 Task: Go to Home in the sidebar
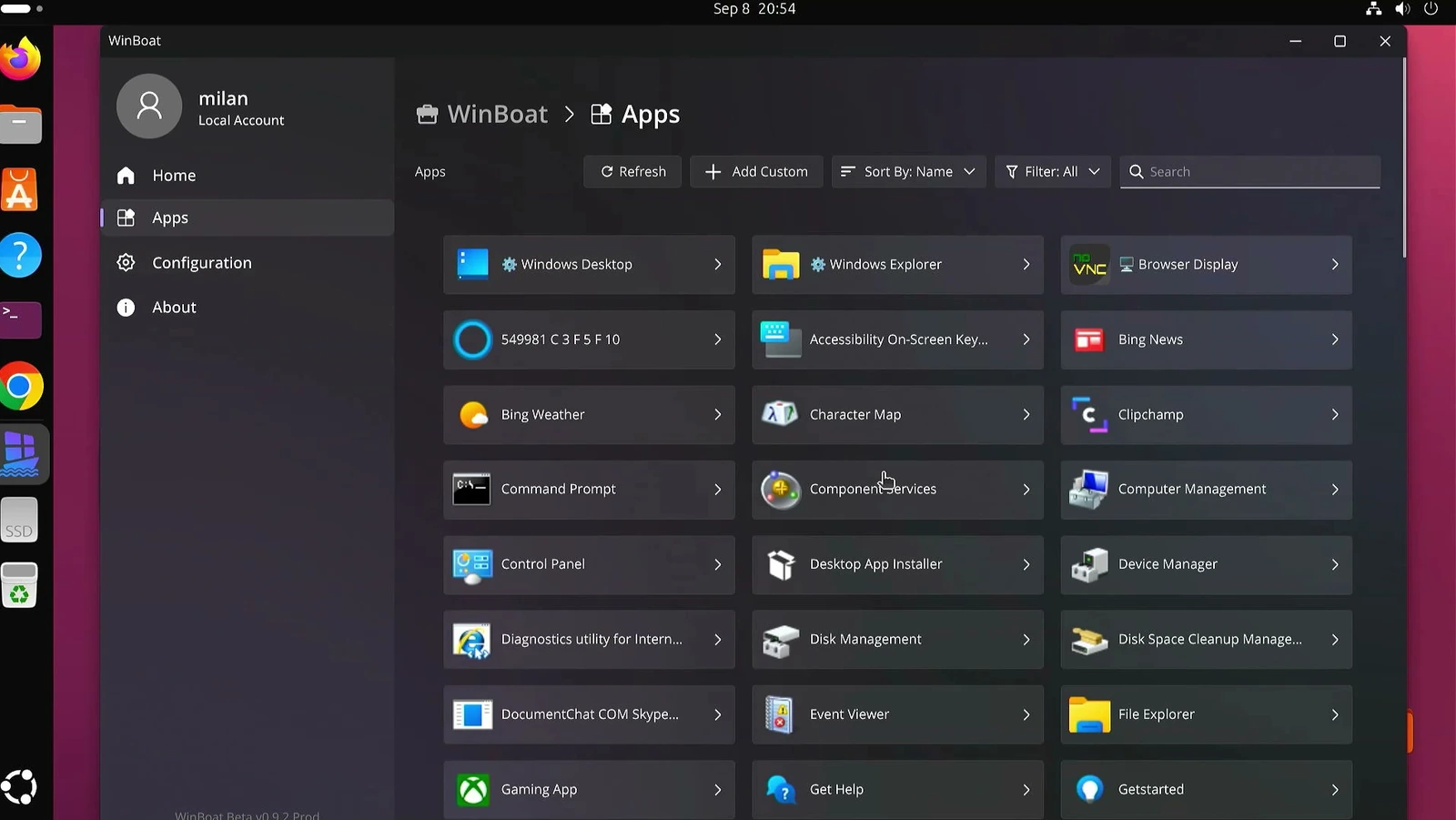248,176
